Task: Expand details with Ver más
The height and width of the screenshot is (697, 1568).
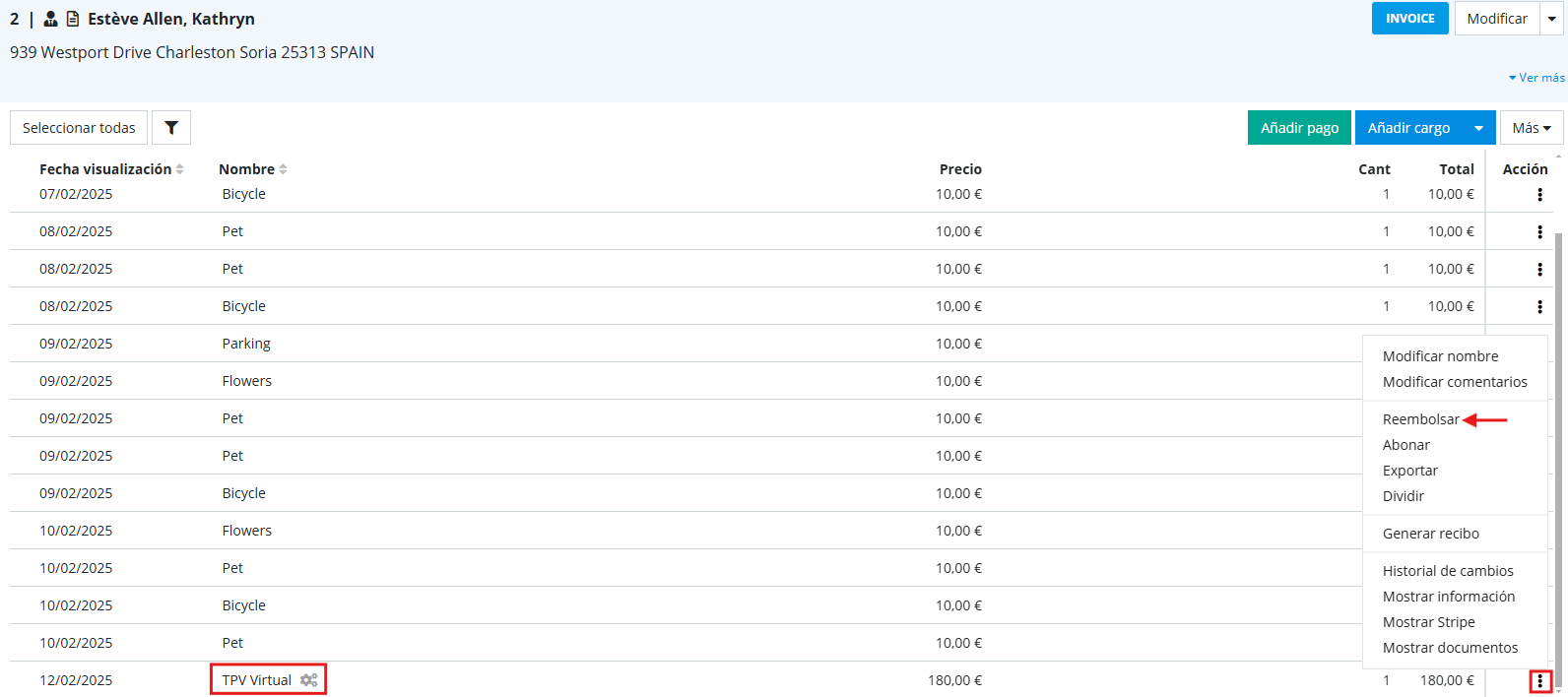Action: [1536, 78]
